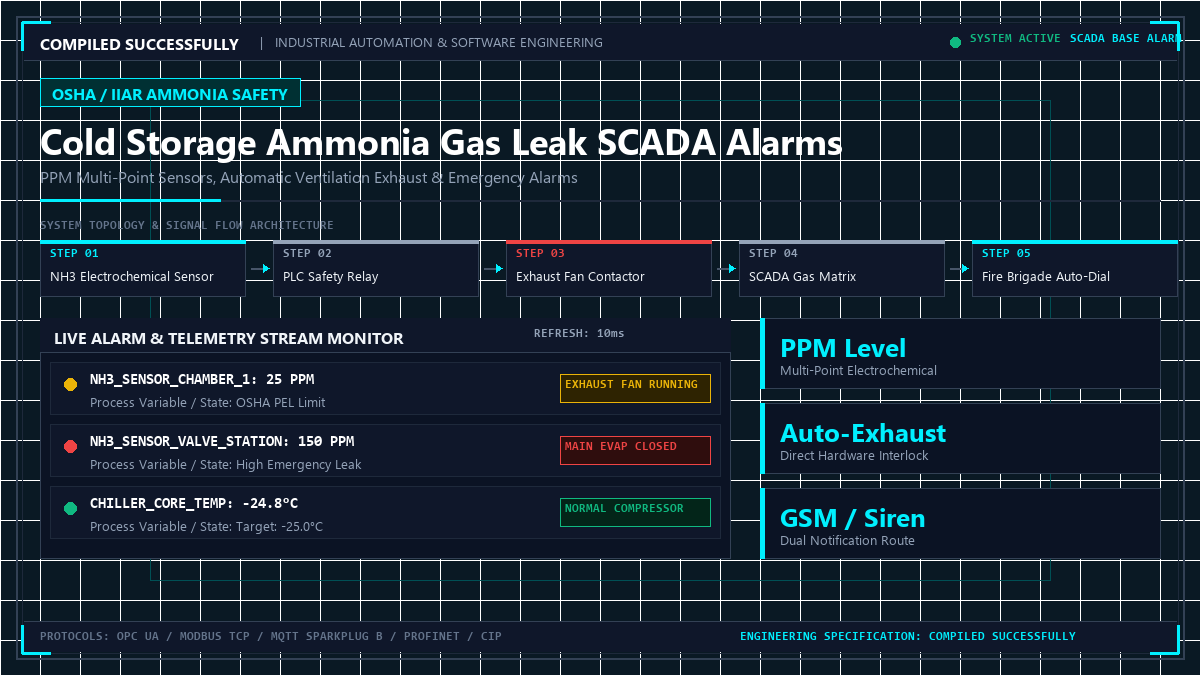Click Industrial Automation & Software Engineering text
This screenshot has width=1200, height=675.
tap(439, 43)
